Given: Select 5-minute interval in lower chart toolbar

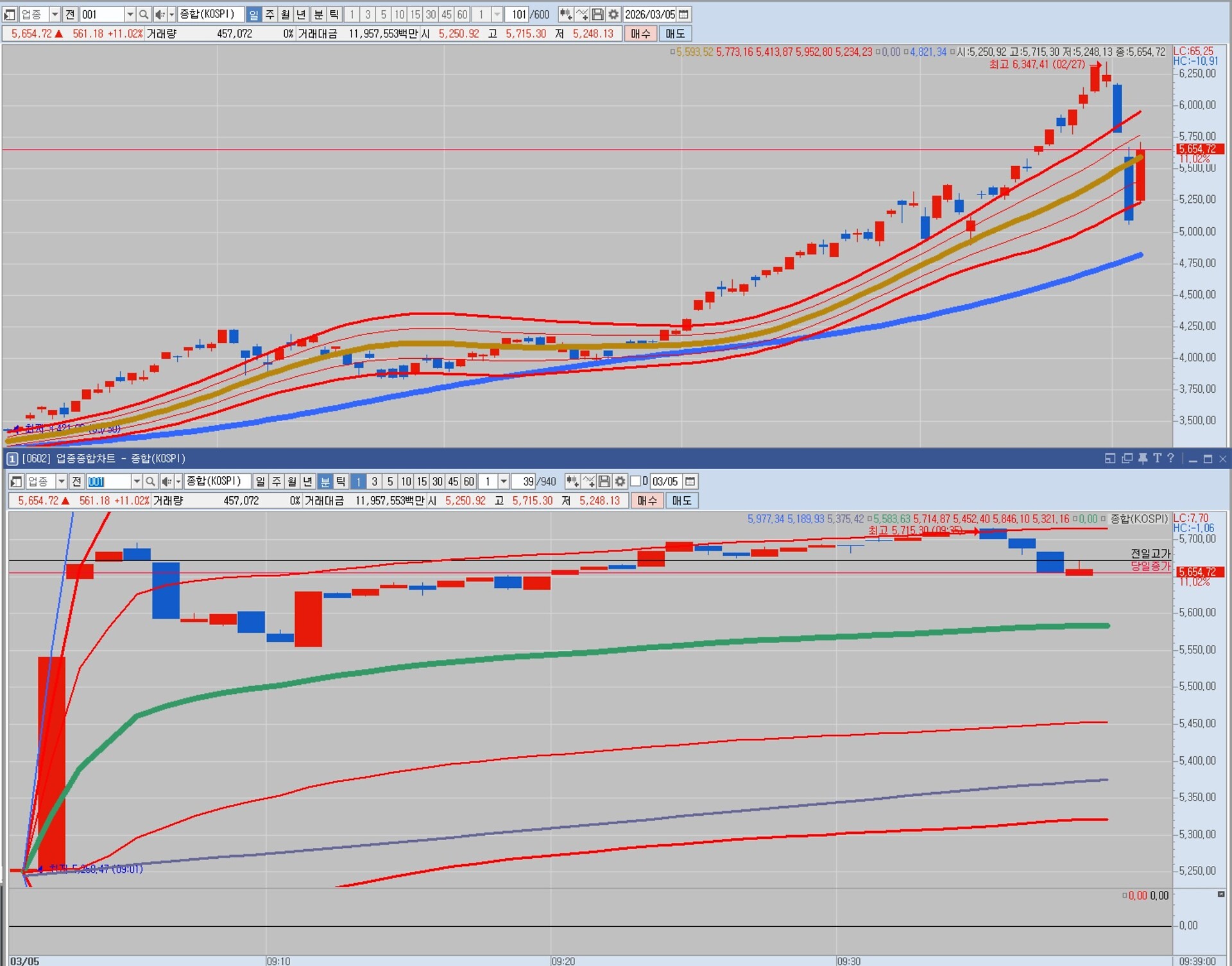Looking at the screenshot, I should tap(390, 481).
